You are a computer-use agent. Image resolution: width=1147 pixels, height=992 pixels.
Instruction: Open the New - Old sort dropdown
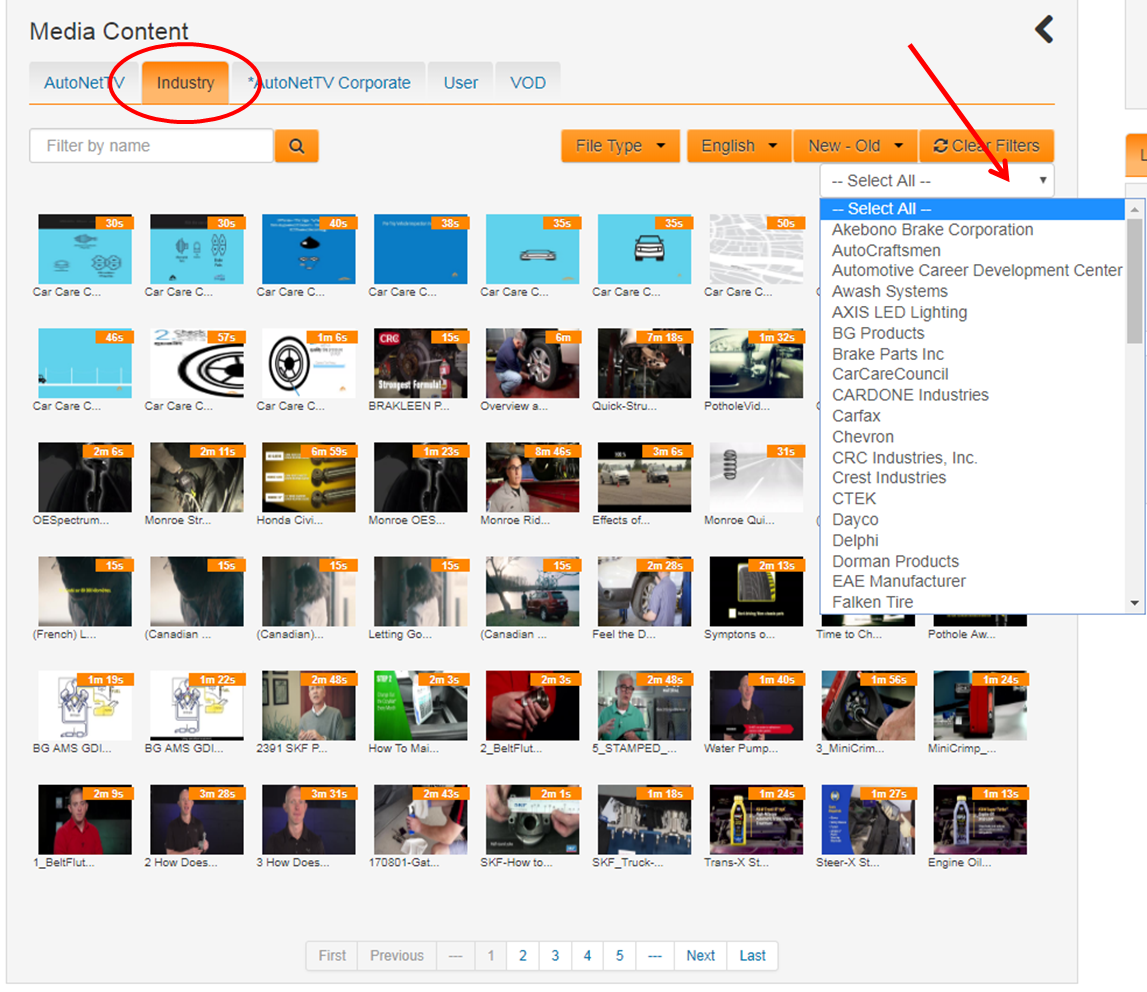855,146
